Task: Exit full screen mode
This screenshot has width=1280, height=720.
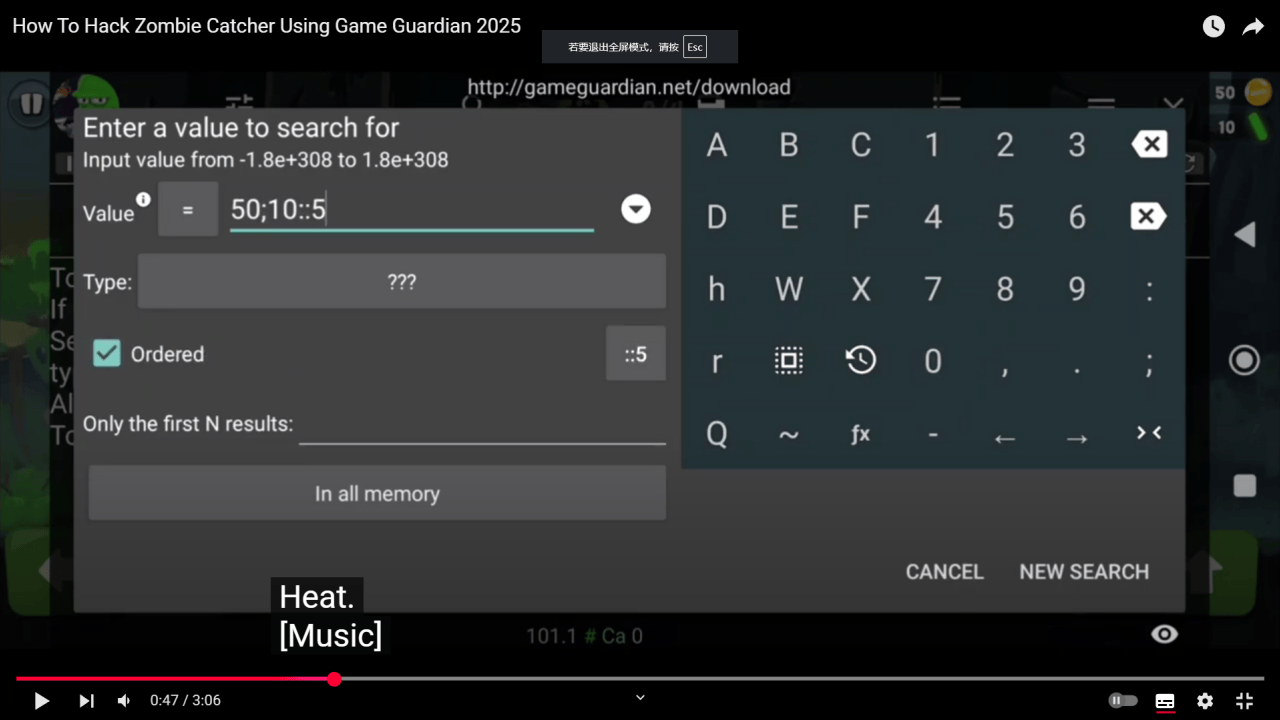Action: [1245, 701]
